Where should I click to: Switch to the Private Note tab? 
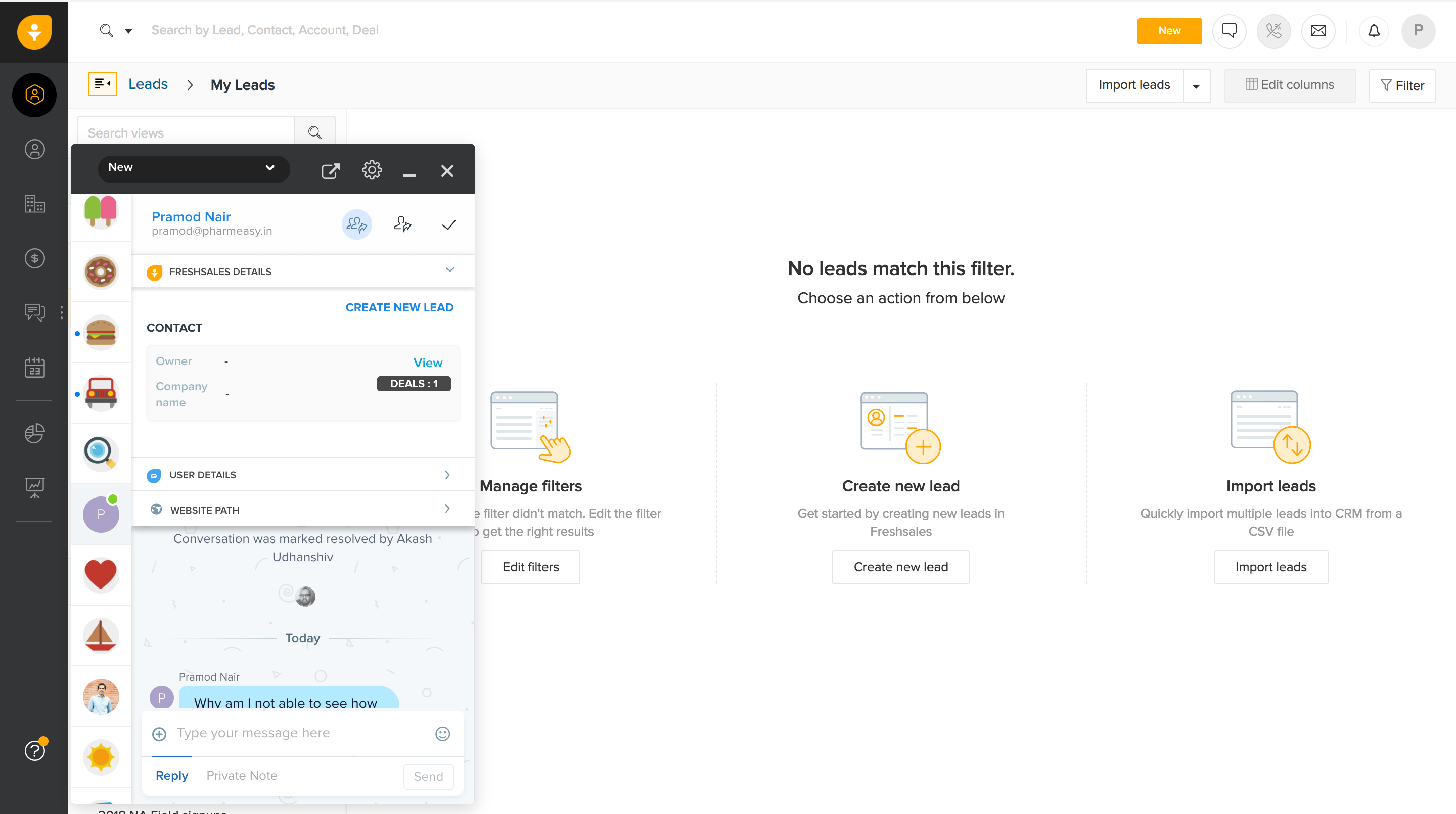(242, 775)
